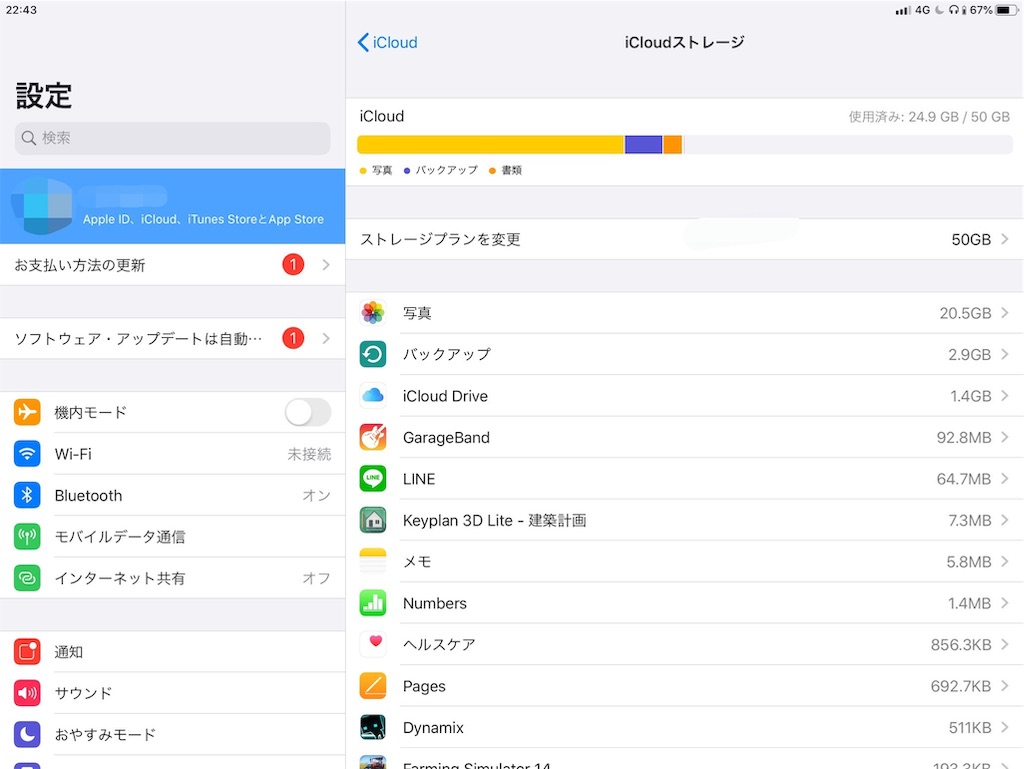
Task: Toggle the 機内モード switch
Action: [308, 412]
